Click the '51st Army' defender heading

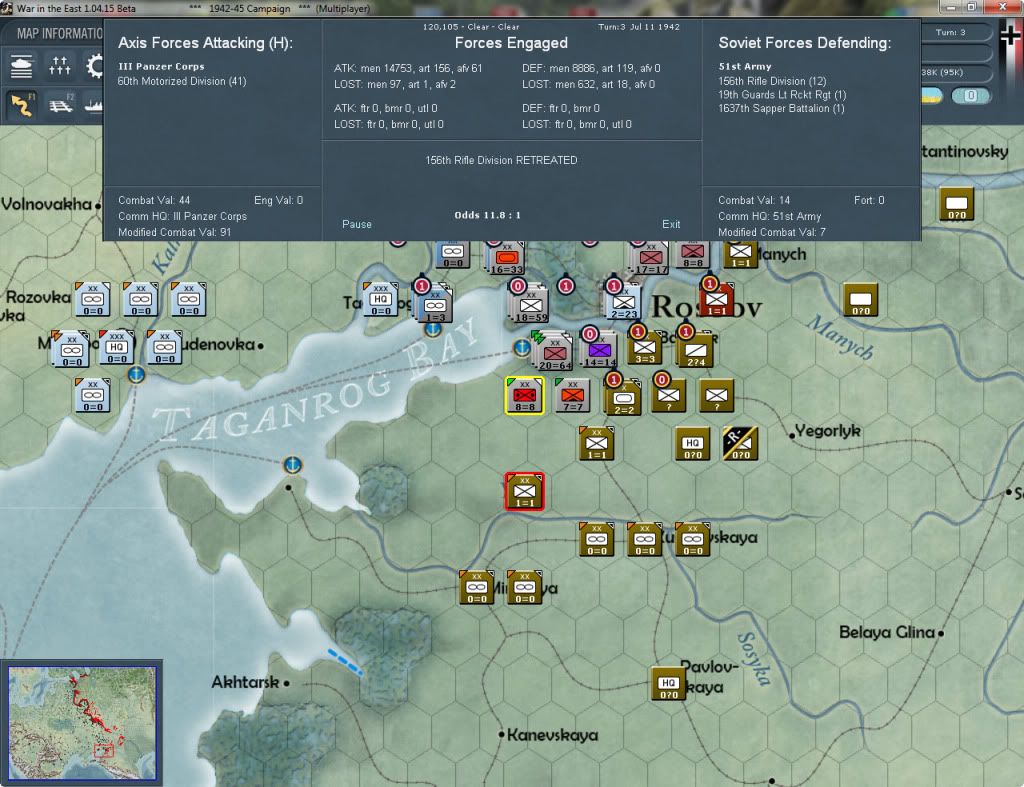tap(744, 67)
